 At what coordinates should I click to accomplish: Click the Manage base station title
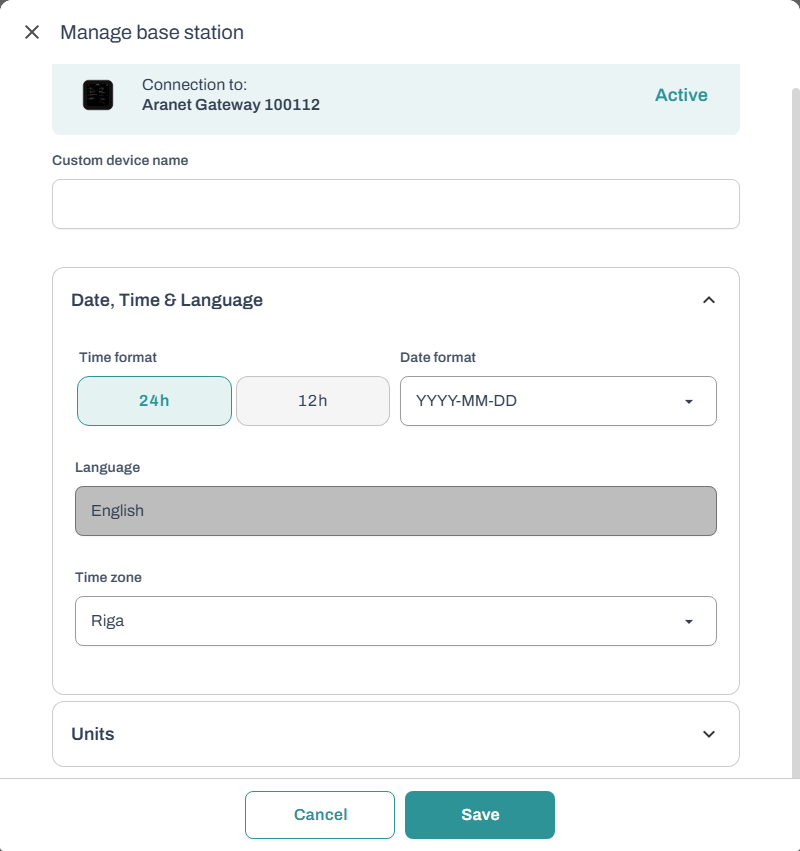point(152,32)
